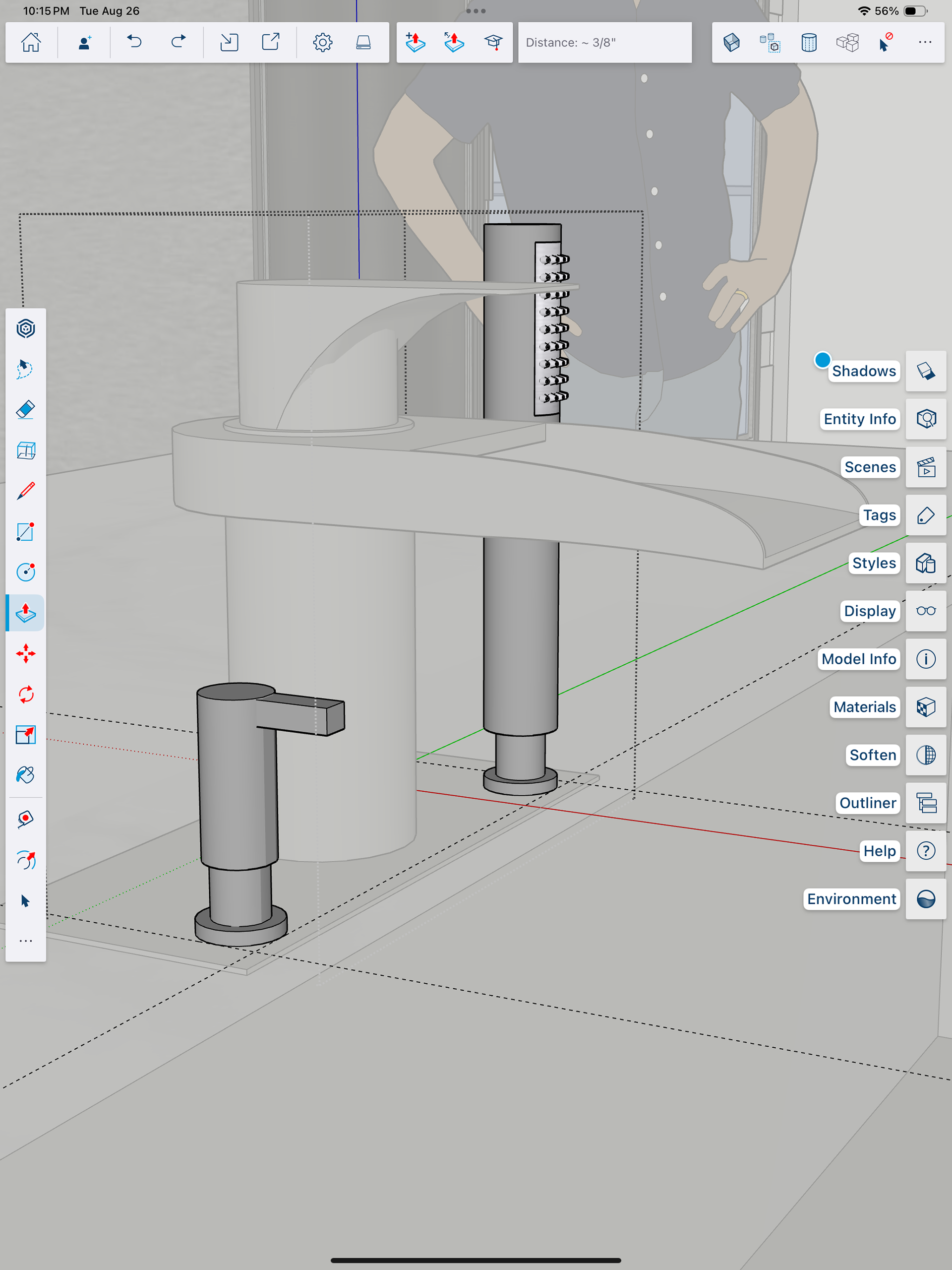Select the Rotate tool
Screen dimensions: 952x1270
(x=26, y=694)
